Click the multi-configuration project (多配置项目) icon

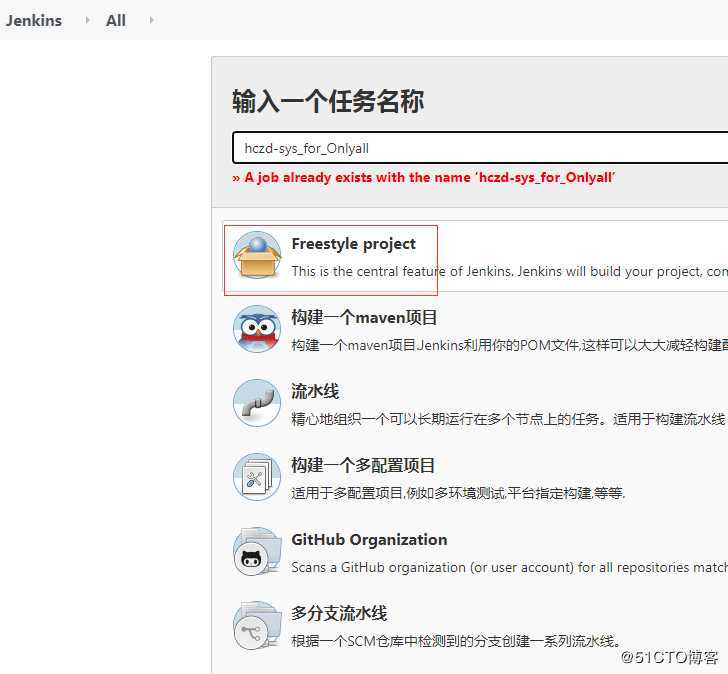[257, 477]
